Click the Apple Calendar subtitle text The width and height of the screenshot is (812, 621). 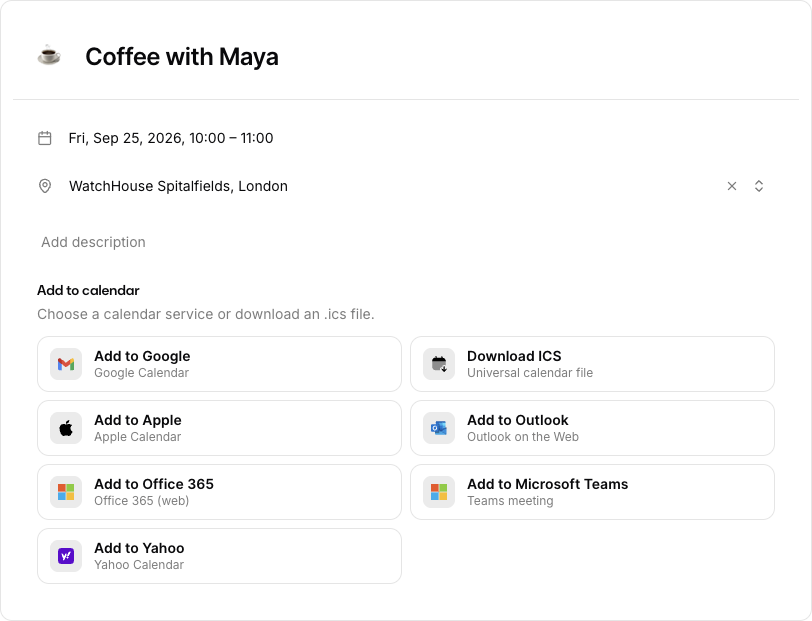[137, 437]
